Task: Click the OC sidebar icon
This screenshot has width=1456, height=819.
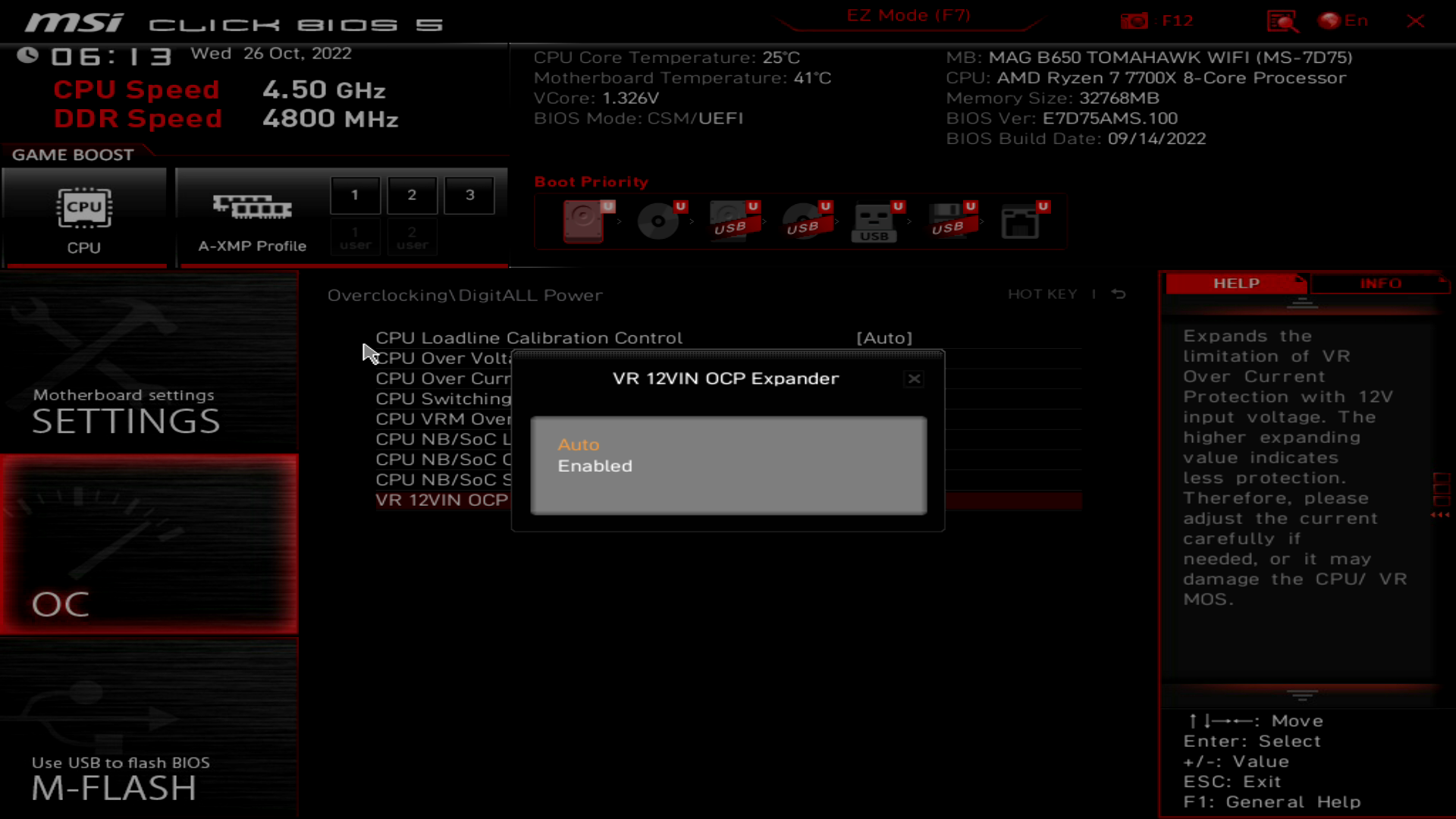Action: tap(150, 545)
